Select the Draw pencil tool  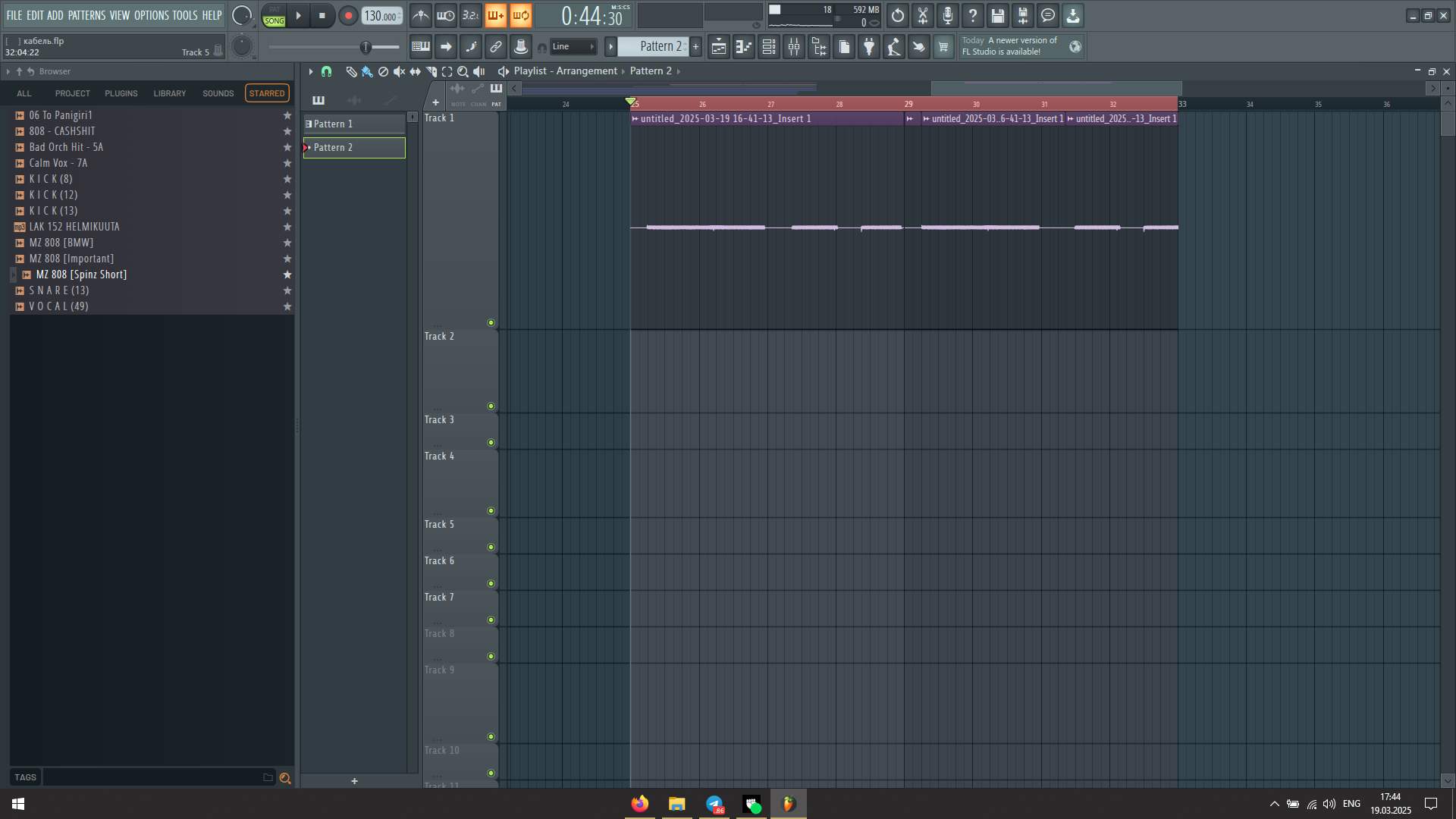pyautogui.click(x=351, y=71)
